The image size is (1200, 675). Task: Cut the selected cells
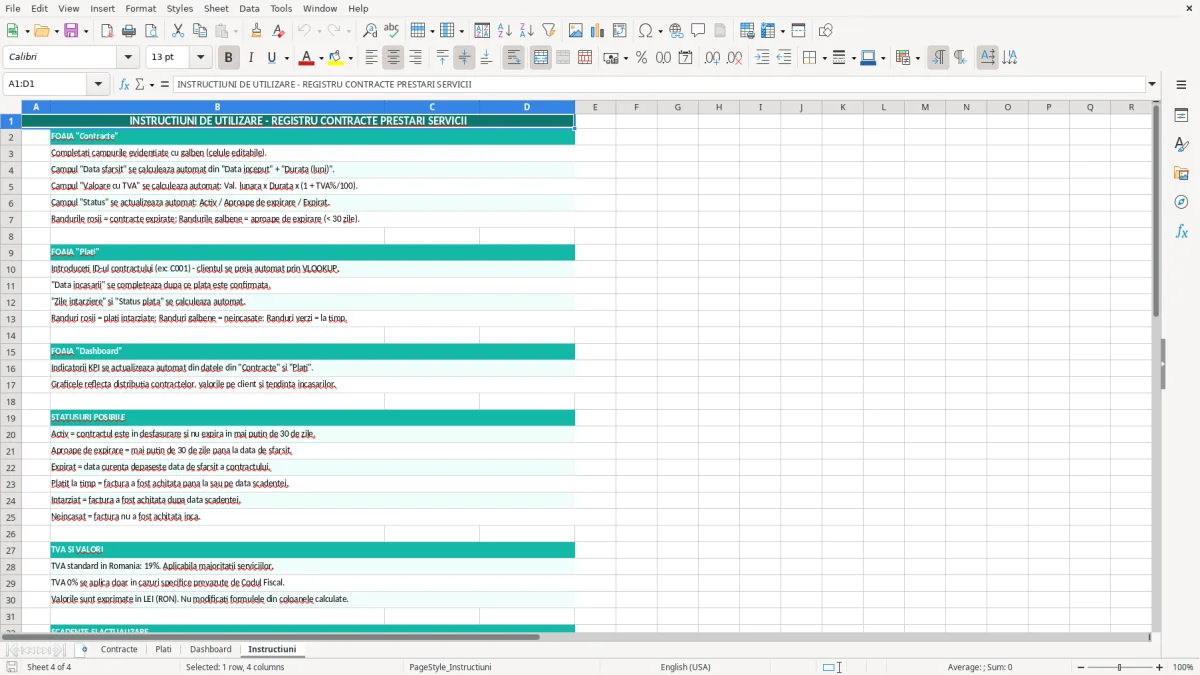point(178,31)
